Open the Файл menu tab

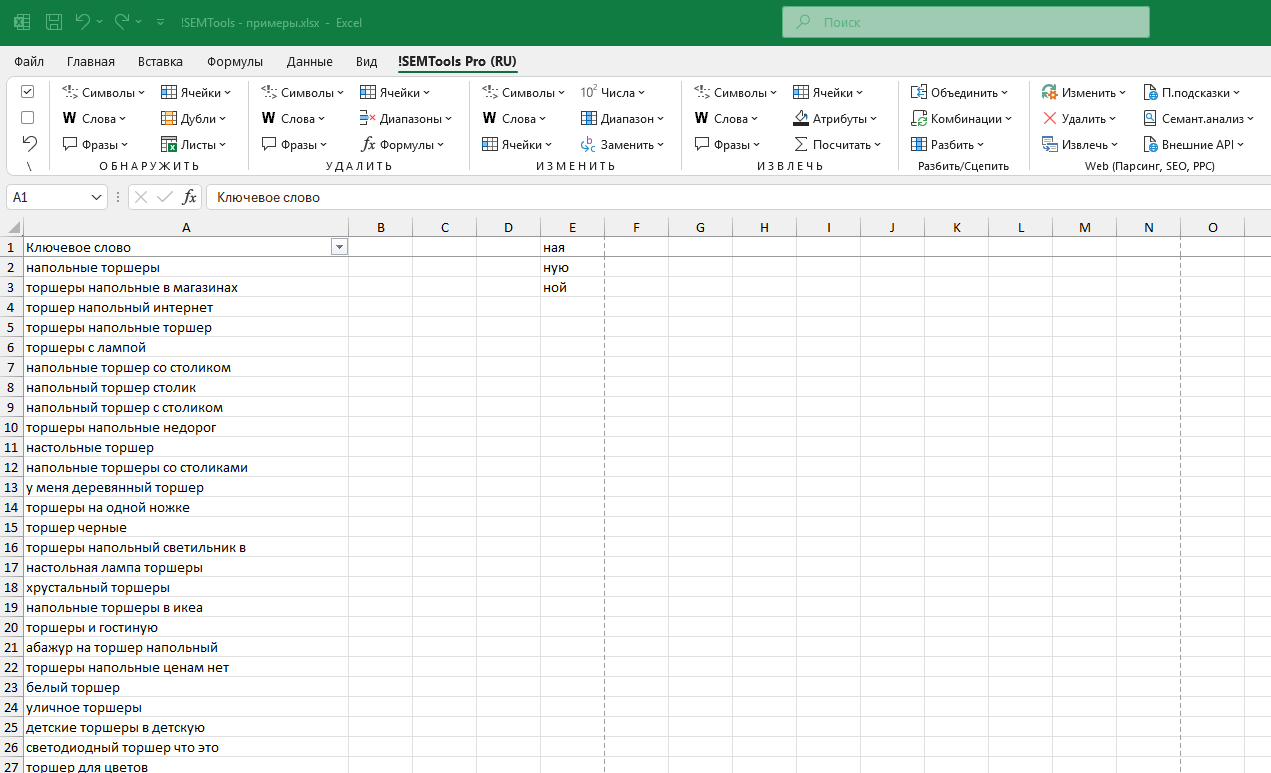29,61
